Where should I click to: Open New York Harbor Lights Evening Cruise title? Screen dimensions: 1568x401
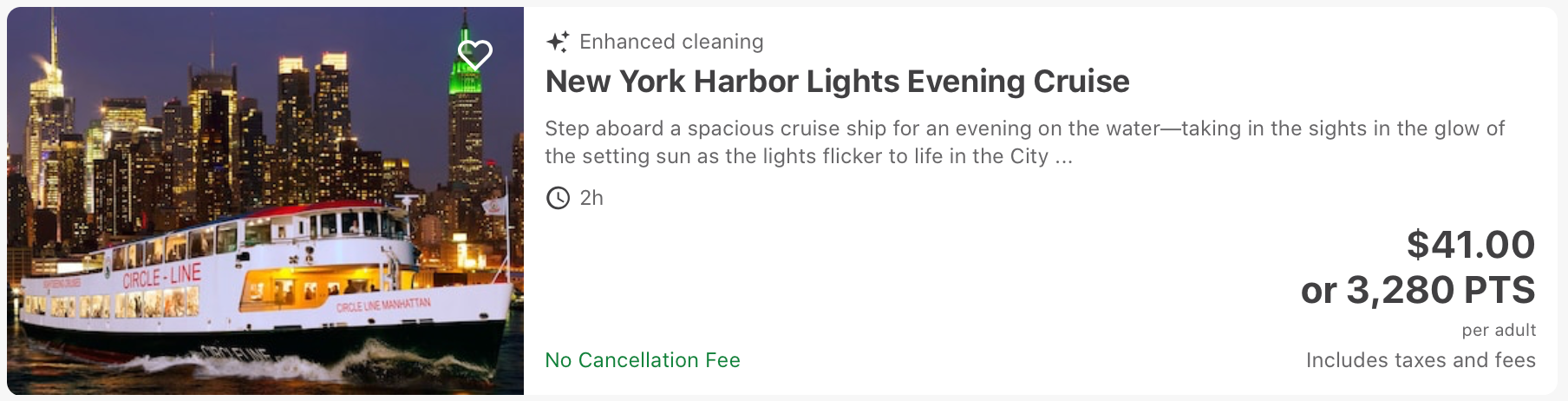click(837, 82)
